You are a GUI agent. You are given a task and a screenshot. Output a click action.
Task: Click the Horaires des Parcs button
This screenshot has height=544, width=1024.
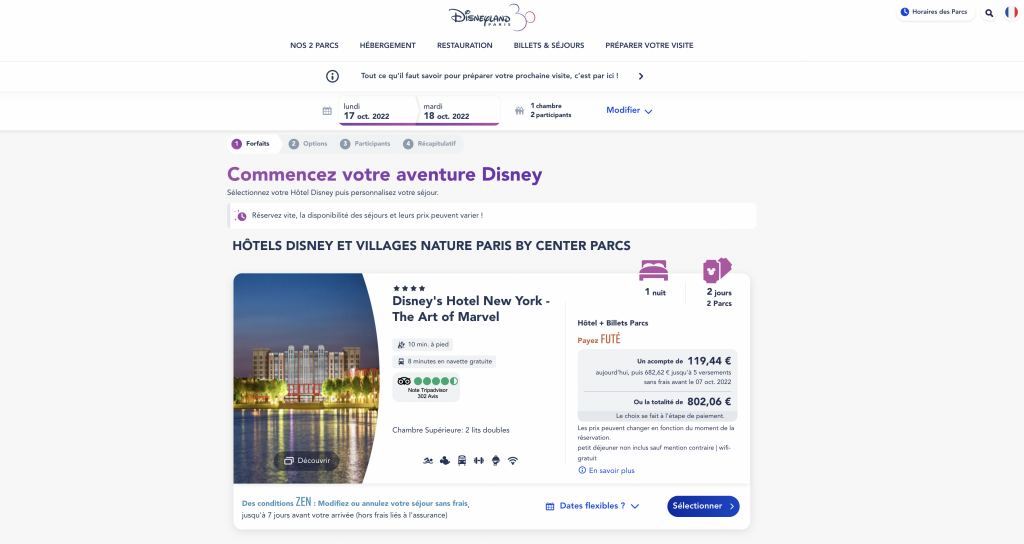pos(934,12)
